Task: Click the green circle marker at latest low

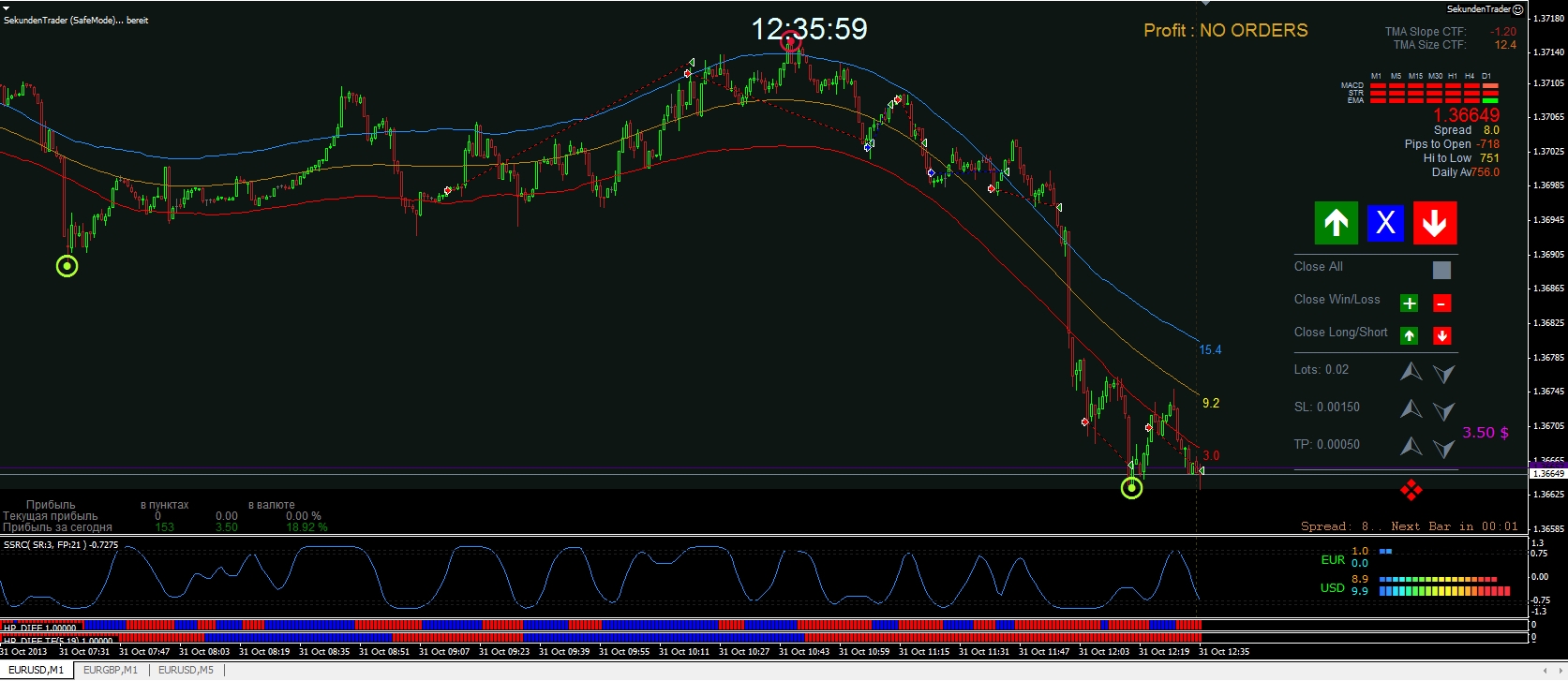Action: tap(1131, 488)
